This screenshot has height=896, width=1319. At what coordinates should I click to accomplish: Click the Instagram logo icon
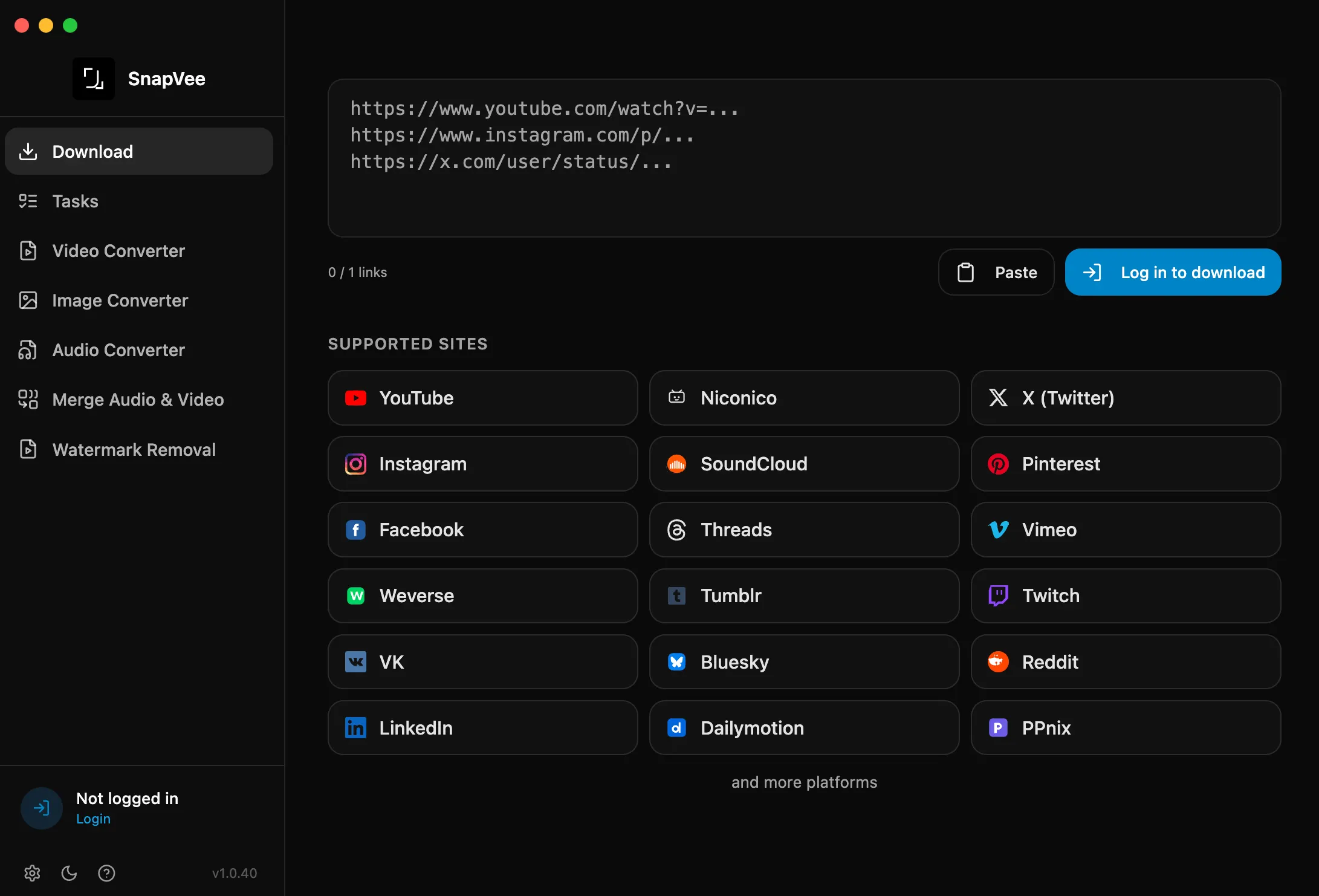pyautogui.click(x=355, y=464)
